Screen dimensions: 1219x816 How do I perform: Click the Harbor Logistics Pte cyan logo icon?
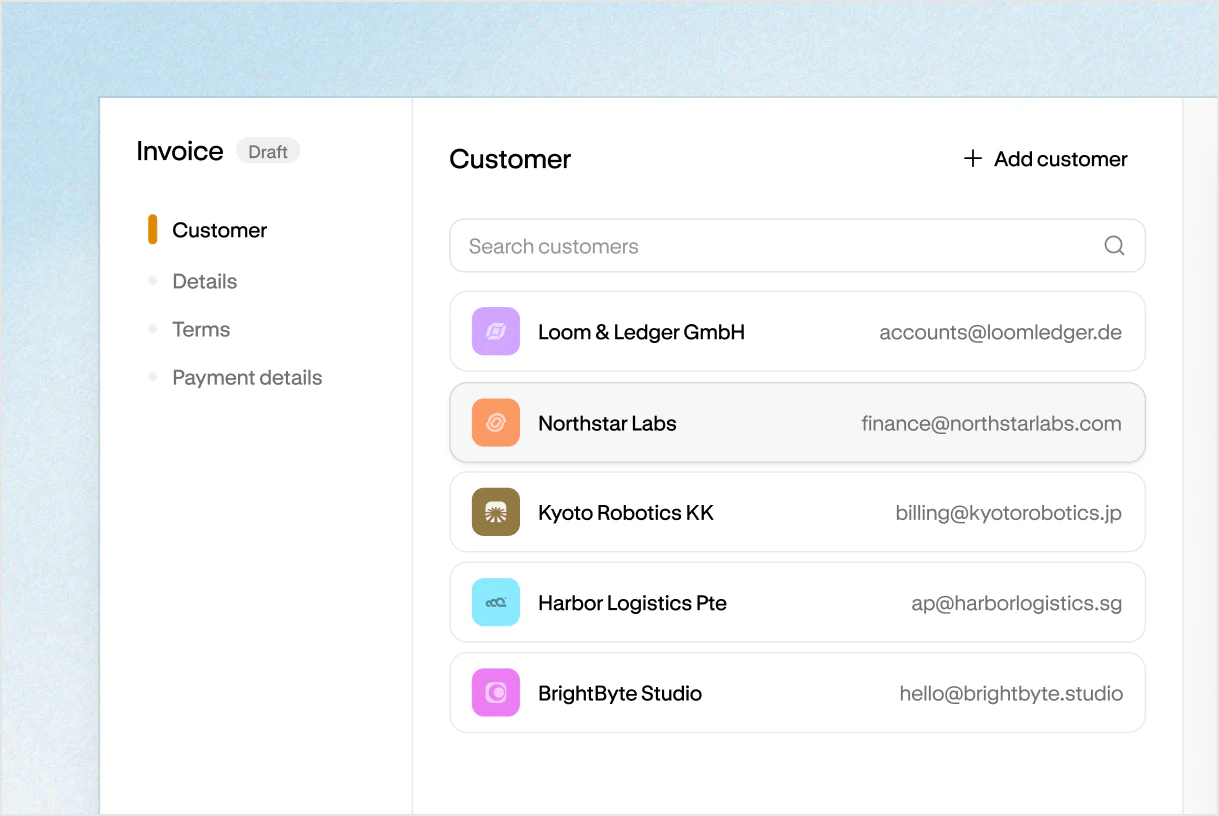click(x=496, y=602)
